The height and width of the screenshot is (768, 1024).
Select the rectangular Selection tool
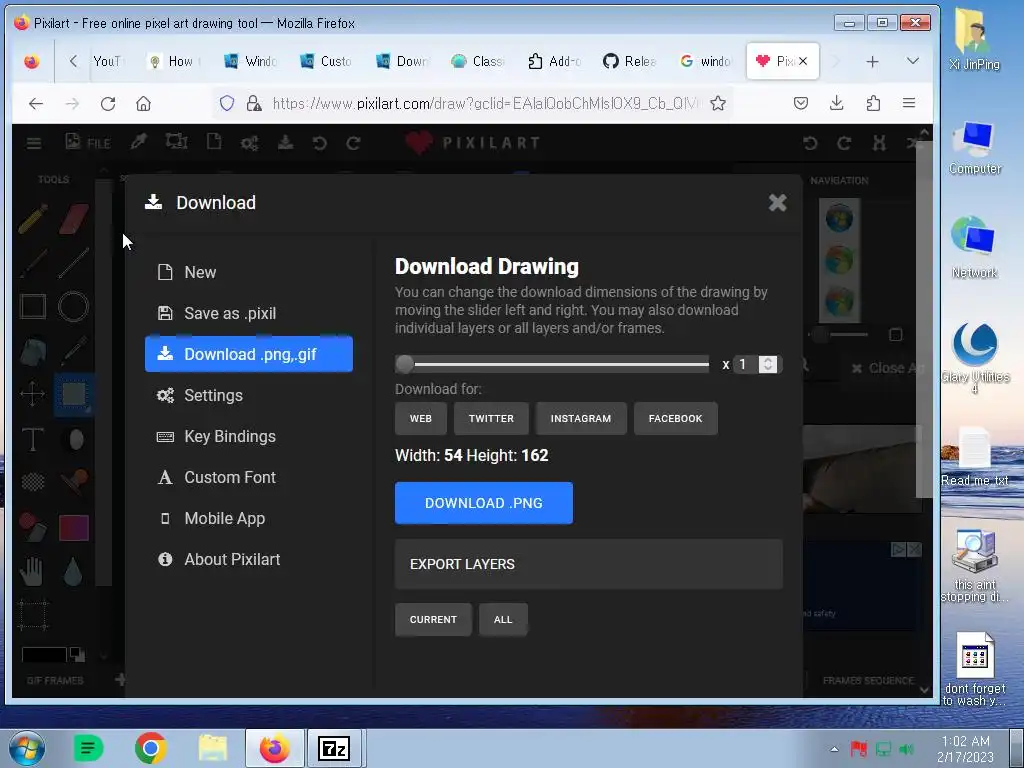[x=74, y=394]
